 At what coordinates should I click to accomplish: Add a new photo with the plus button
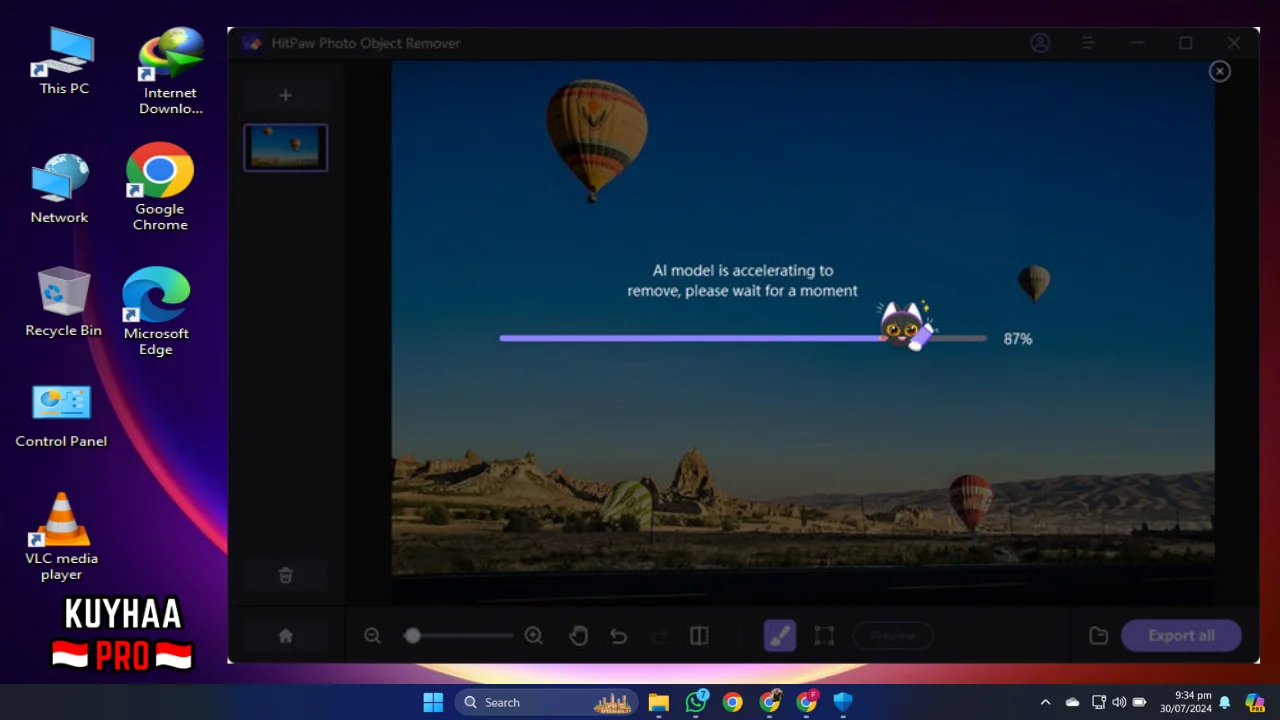click(285, 95)
